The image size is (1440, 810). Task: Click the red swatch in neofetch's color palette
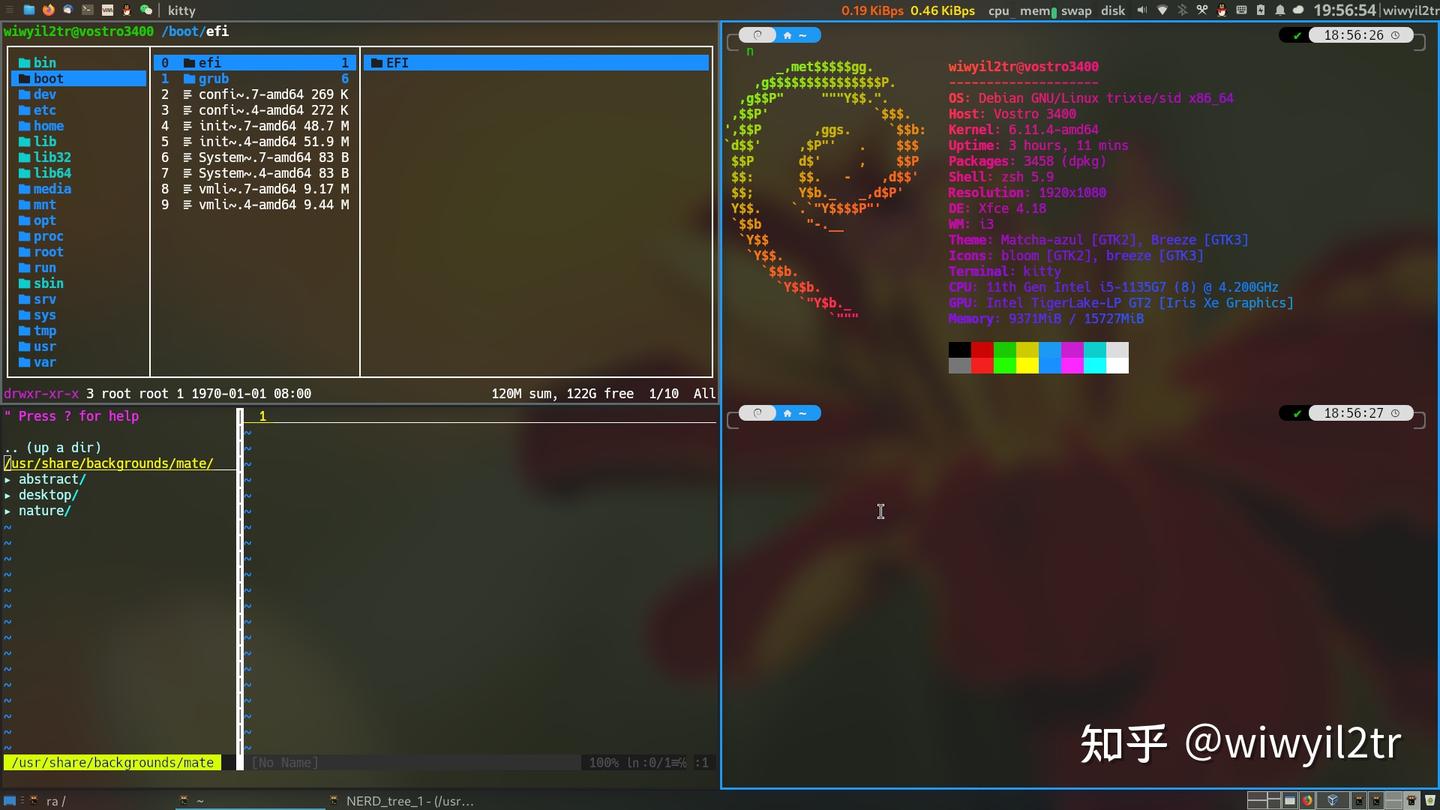(x=981, y=349)
